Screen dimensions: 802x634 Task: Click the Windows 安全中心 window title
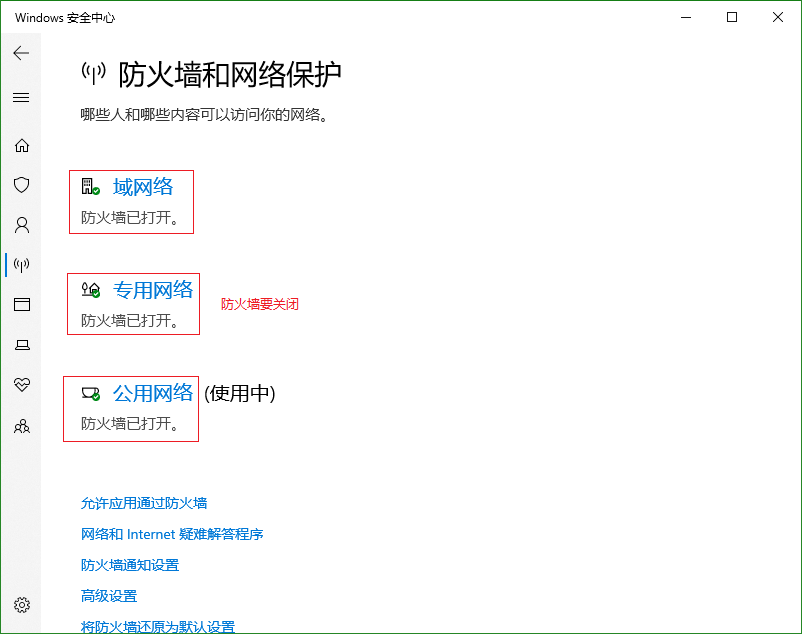(65, 17)
